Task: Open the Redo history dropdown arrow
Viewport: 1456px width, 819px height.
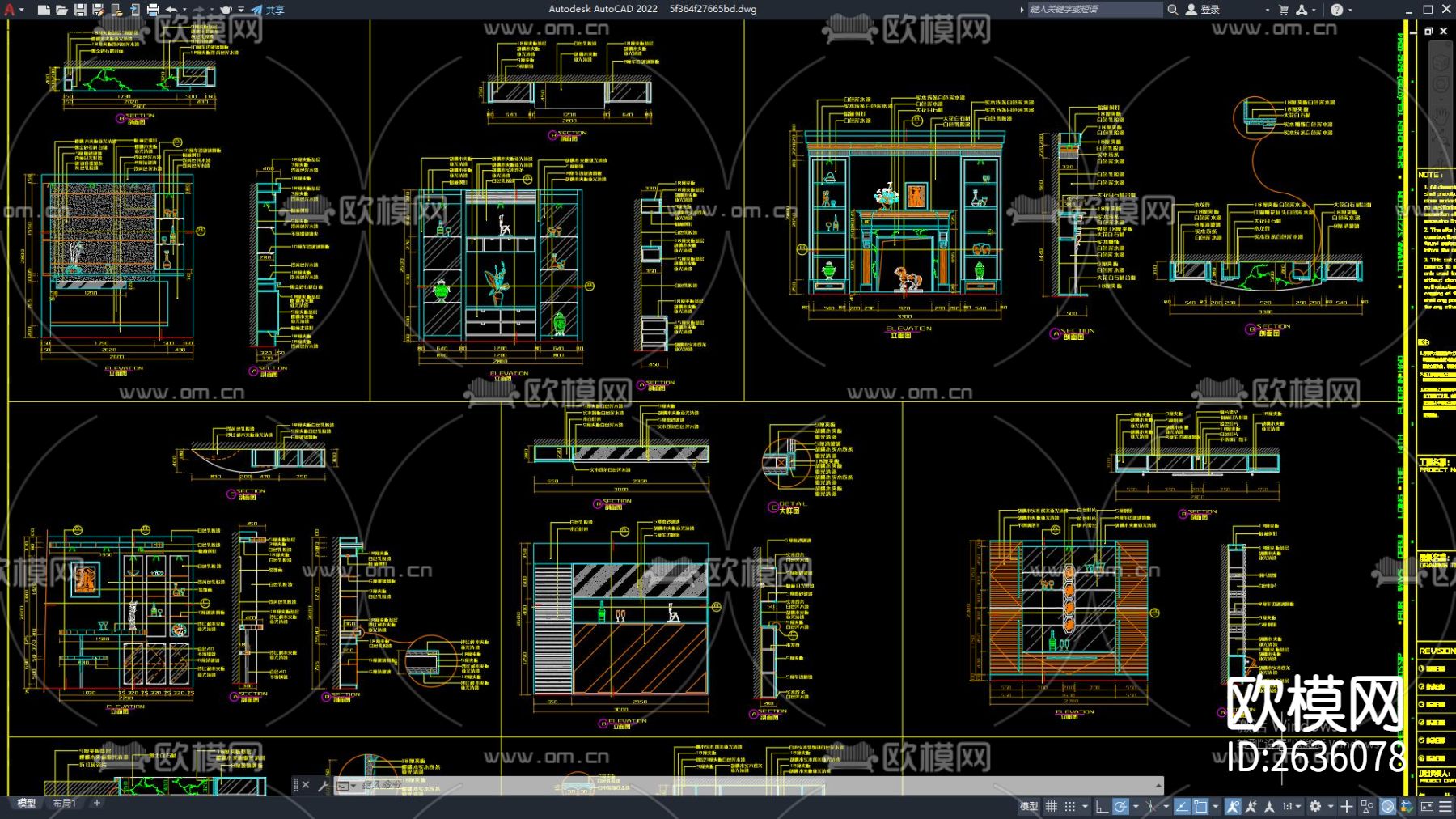Action: [212, 10]
